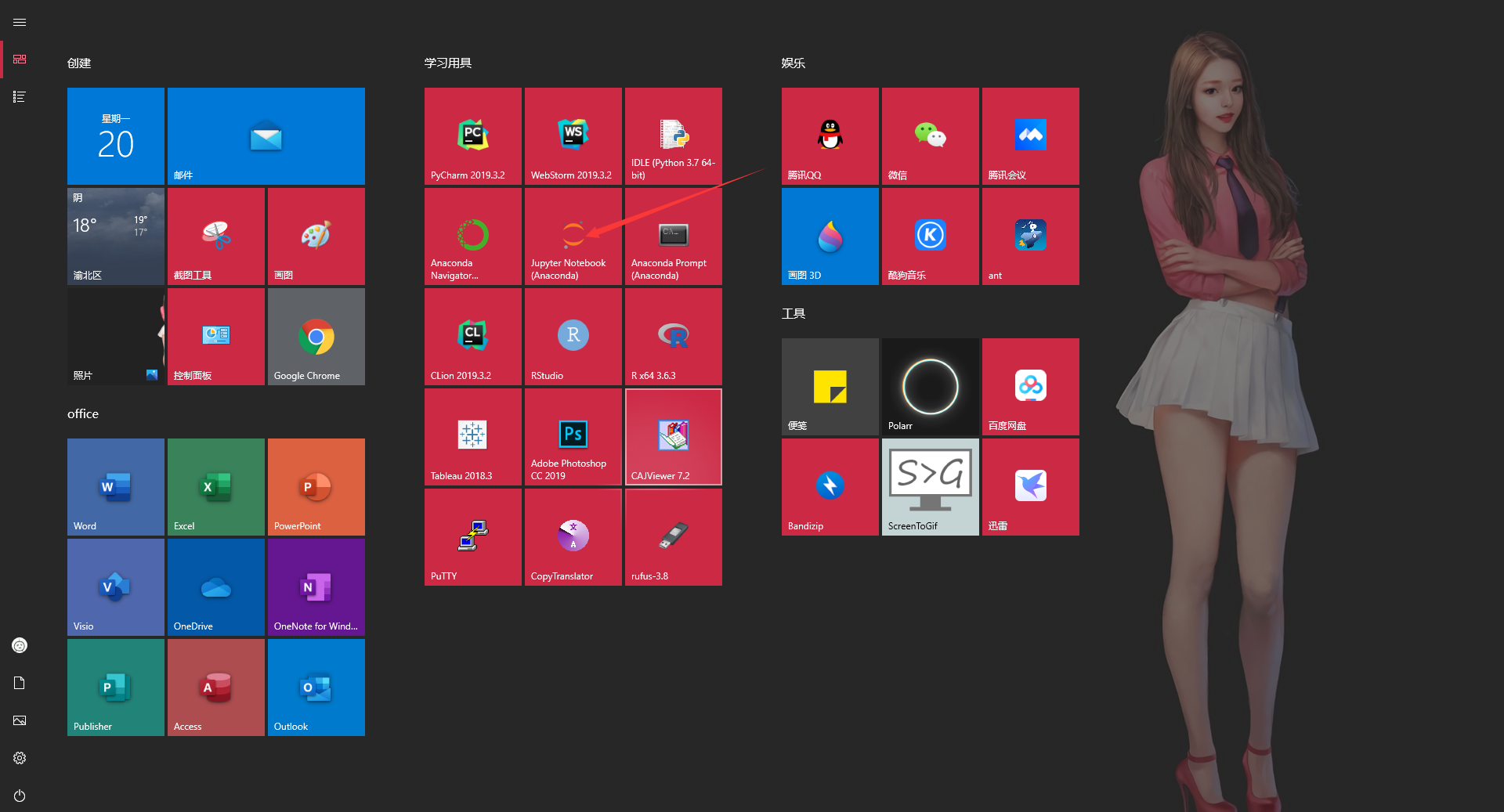Select the 工具 group header
This screenshot has height=812, width=1504.
tap(794, 314)
